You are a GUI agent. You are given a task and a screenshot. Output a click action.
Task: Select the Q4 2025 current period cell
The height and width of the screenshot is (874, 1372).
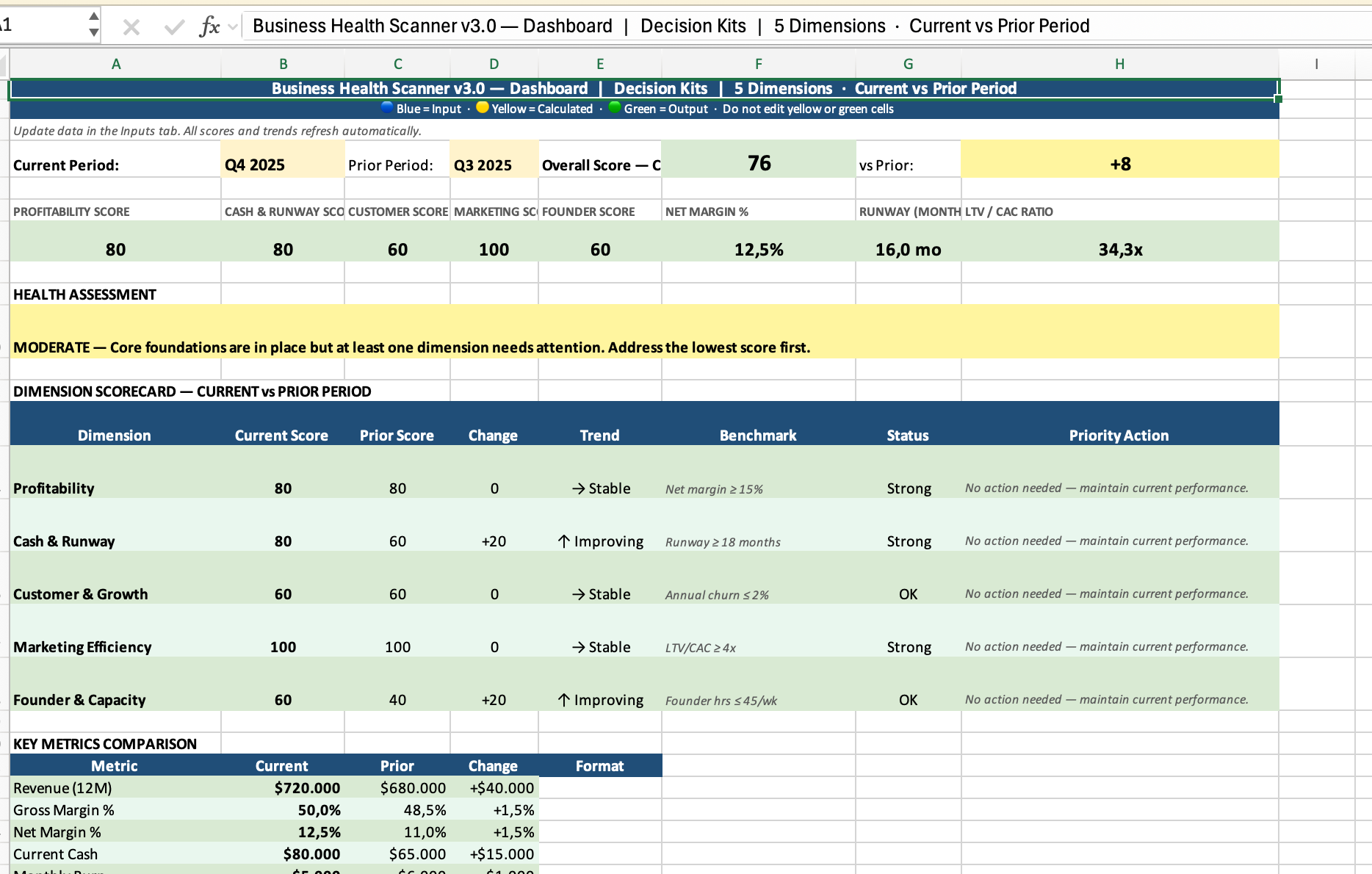283,165
